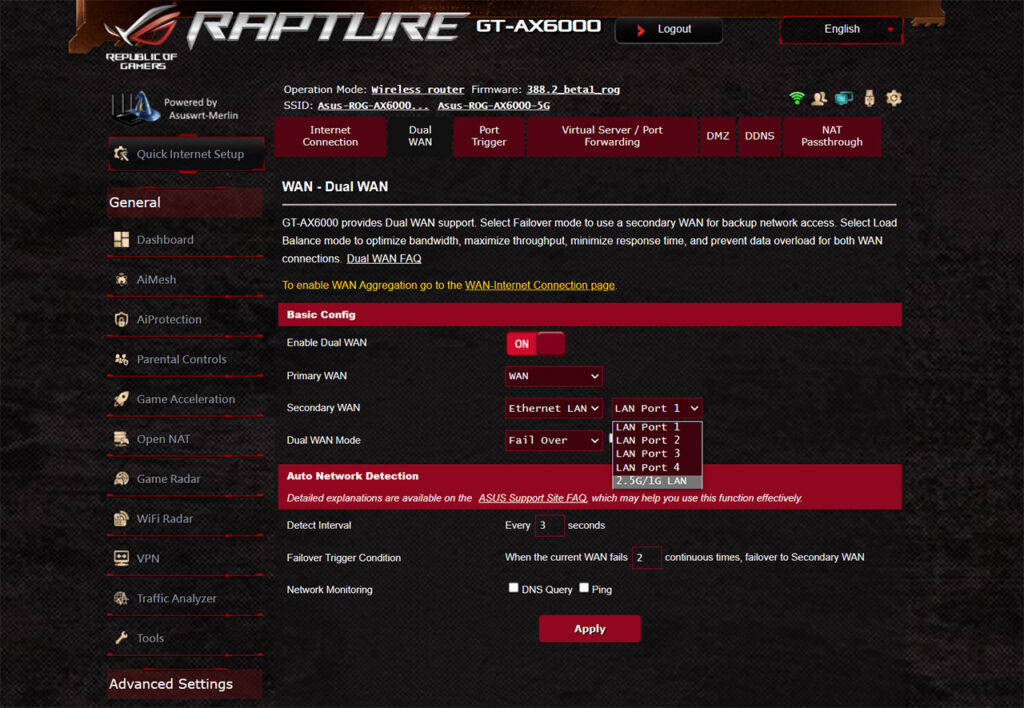Select the VPN sidebar icon
Screen dimensions: 1024x708
point(124,558)
